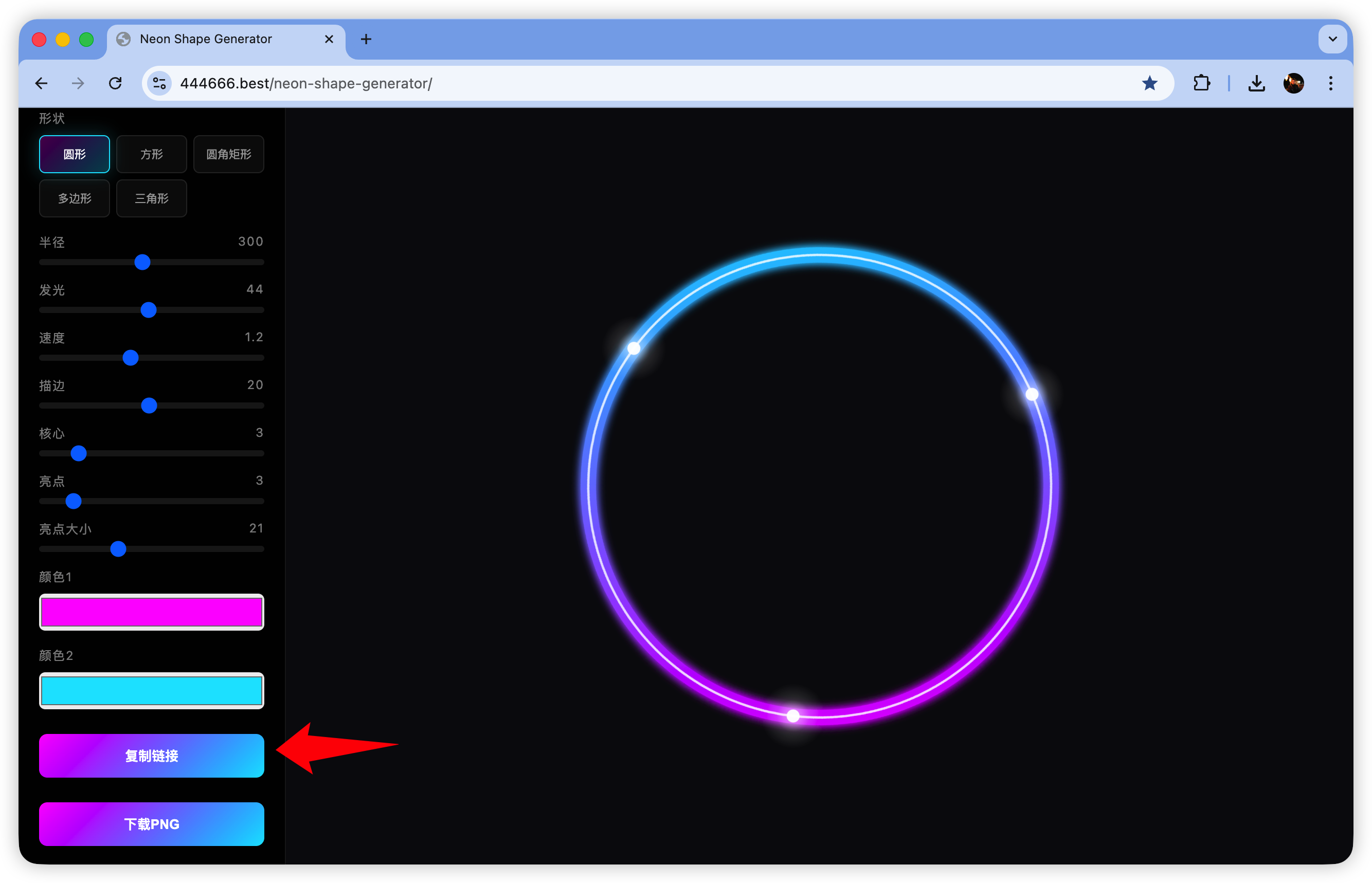Open the extensions puzzle icon
Image resolution: width=1372 pixels, height=883 pixels.
1201,84
